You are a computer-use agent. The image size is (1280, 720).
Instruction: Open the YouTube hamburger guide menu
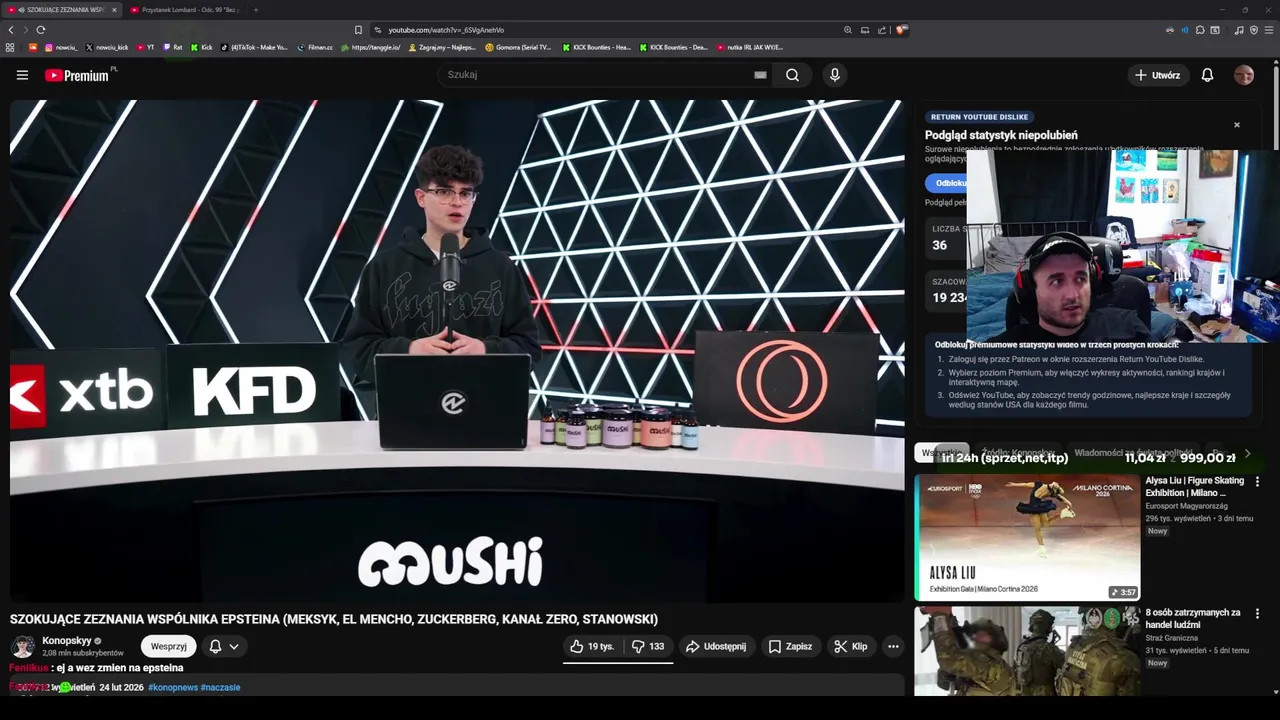22,75
